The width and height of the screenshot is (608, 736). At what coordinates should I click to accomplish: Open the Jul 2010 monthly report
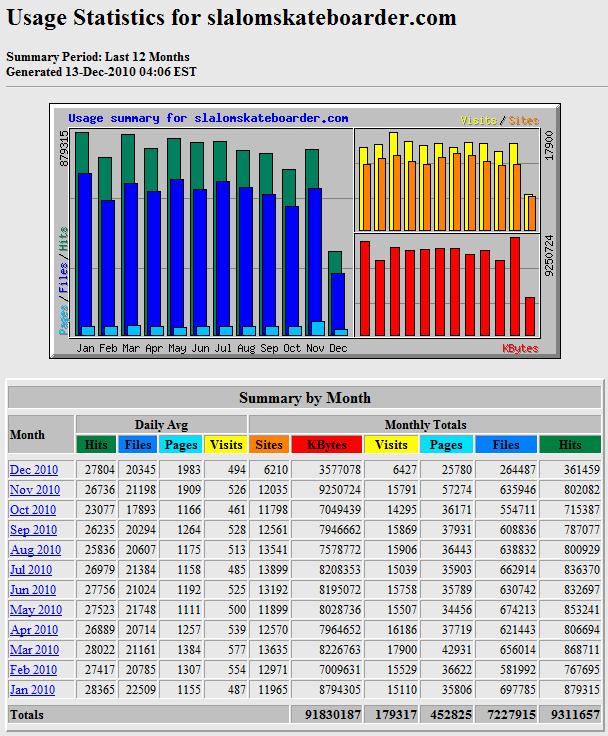point(32,570)
